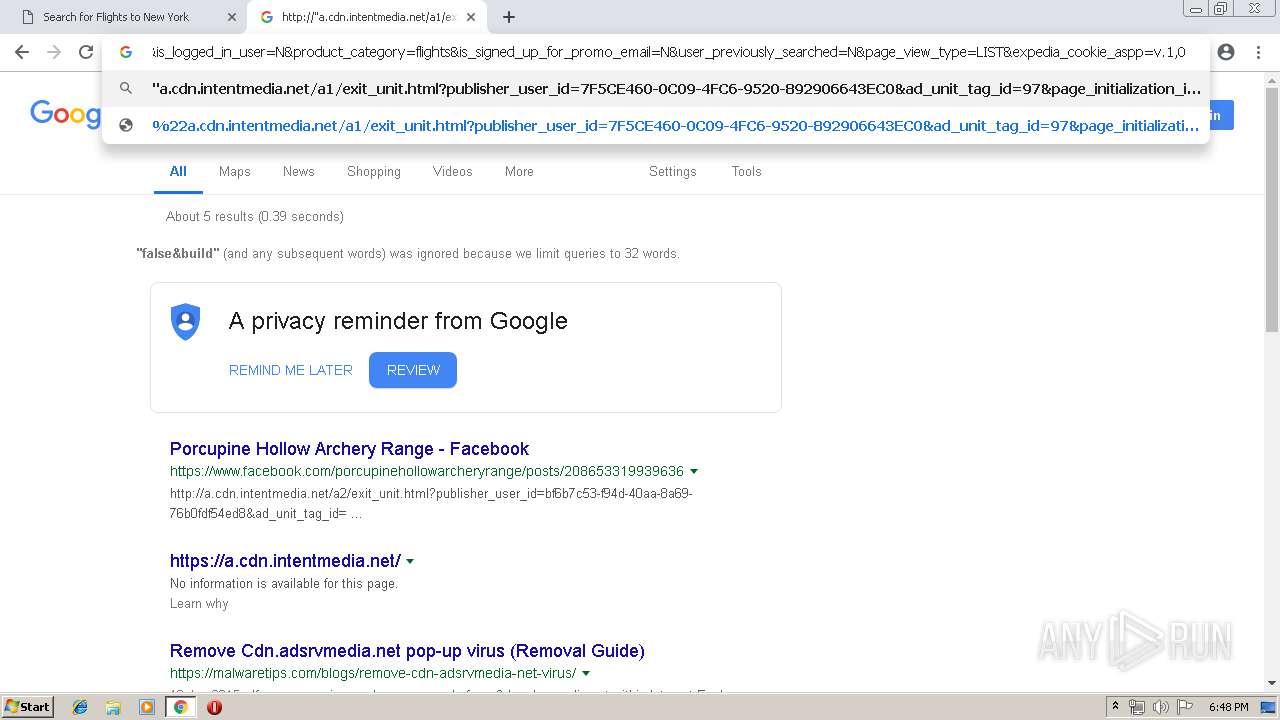
Task: Open the Windows Start menu
Action: coord(28,707)
